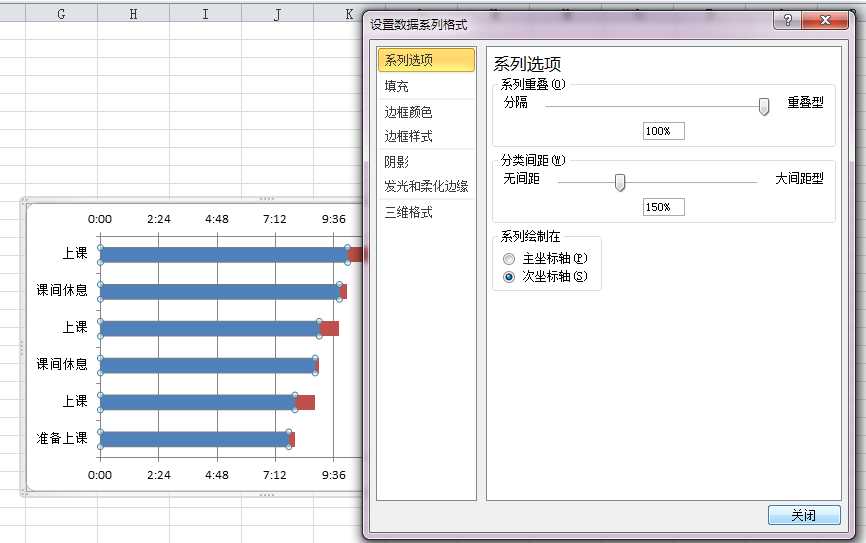Screen dimensions: 866x543
Task: Close the dialog with the X icon
Action: [825, 20]
